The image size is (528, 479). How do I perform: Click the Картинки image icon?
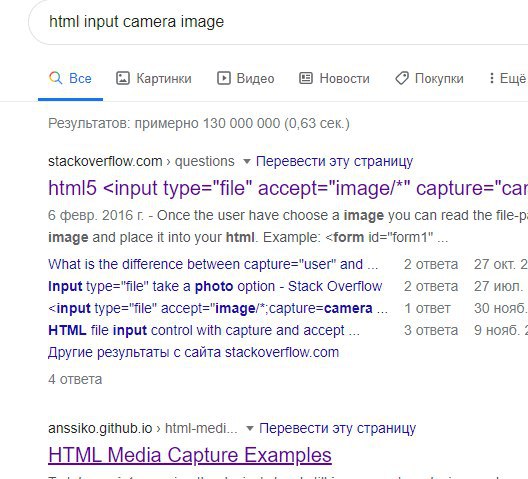click(123, 78)
